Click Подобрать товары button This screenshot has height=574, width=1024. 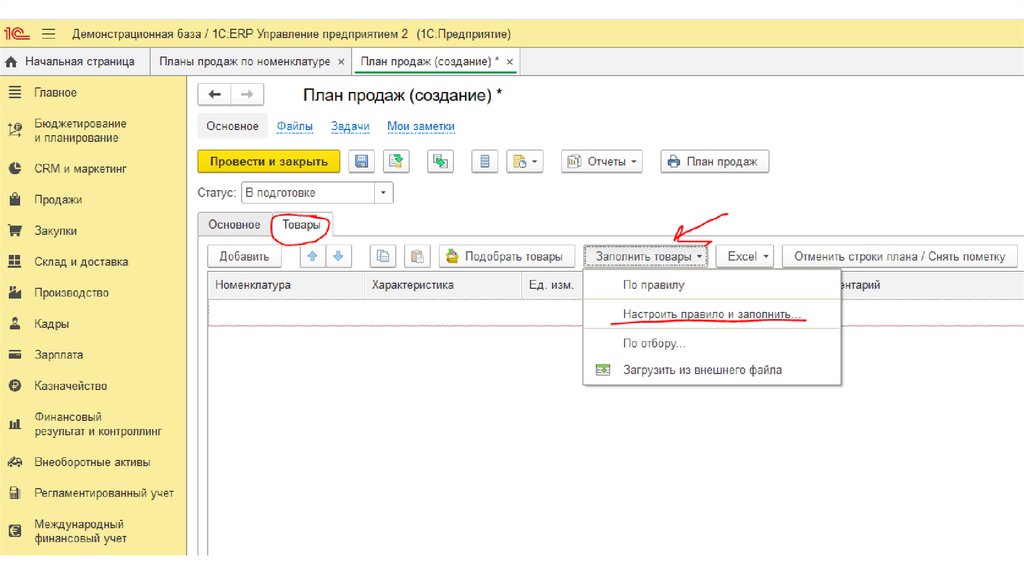[x=507, y=257]
